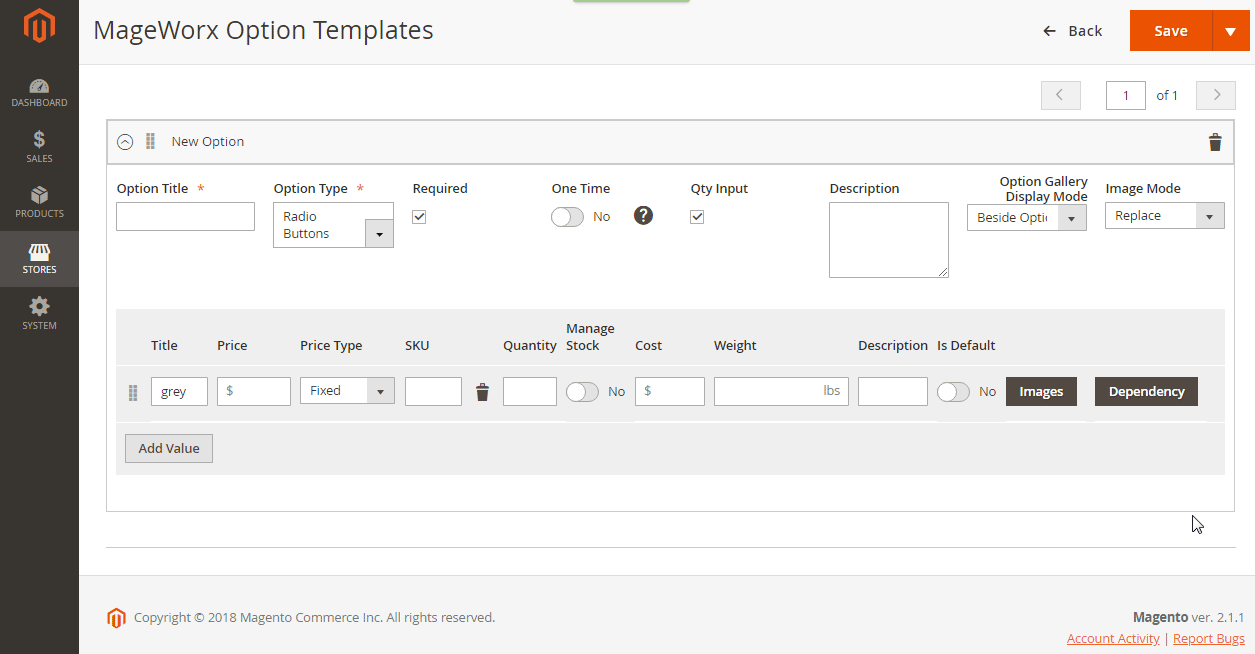Open the Stores sidebar menu

point(39,259)
